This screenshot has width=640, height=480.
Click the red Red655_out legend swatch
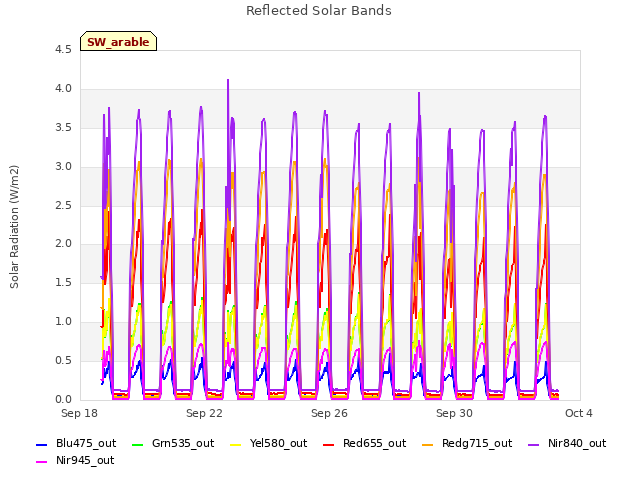329,444
